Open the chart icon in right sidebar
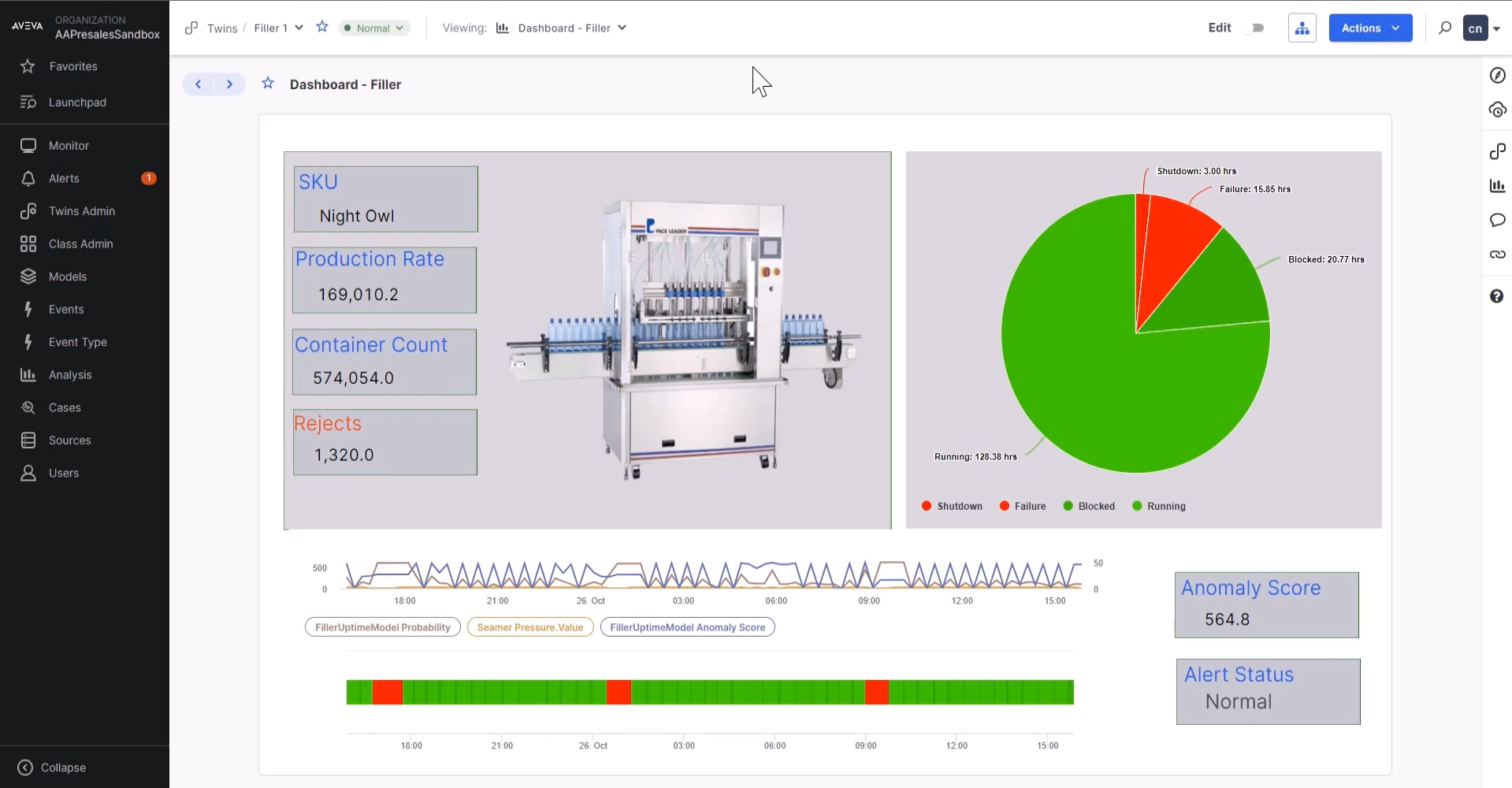The height and width of the screenshot is (788, 1512). click(x=1497, y=186)
